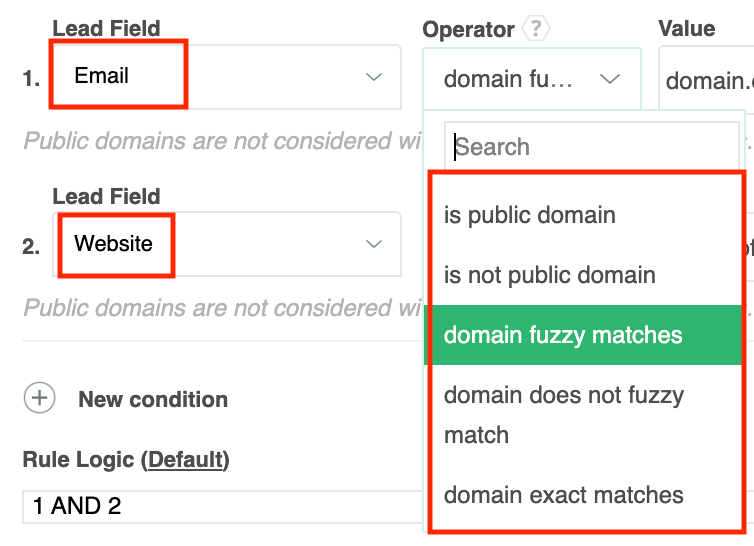754x546 pixels.
Task: Click the Operator column label
Action: pos(468,29)
